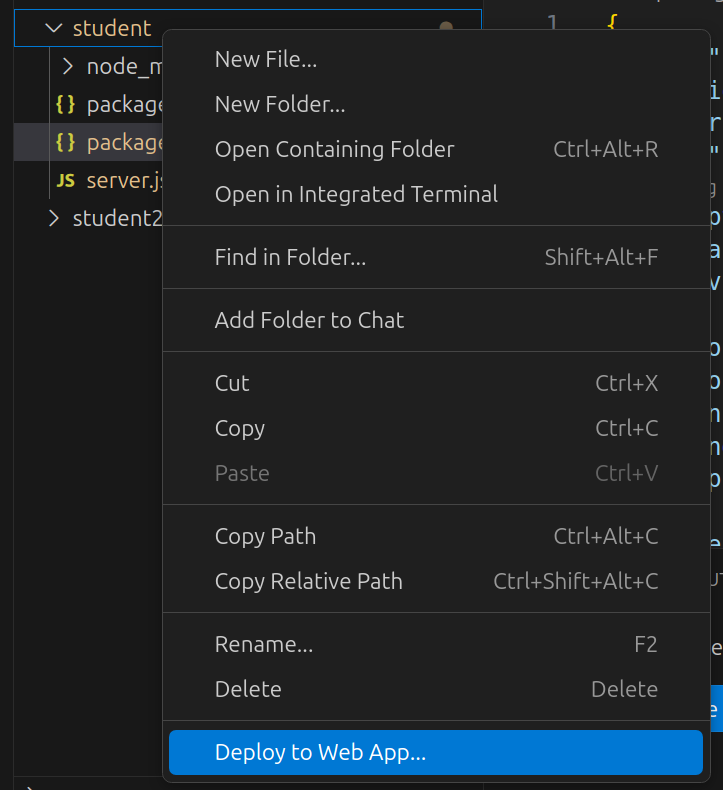The height and width of the screenshot is (790, 723).
Task: Select Cut in the context menu
Action: click(232, 383)
